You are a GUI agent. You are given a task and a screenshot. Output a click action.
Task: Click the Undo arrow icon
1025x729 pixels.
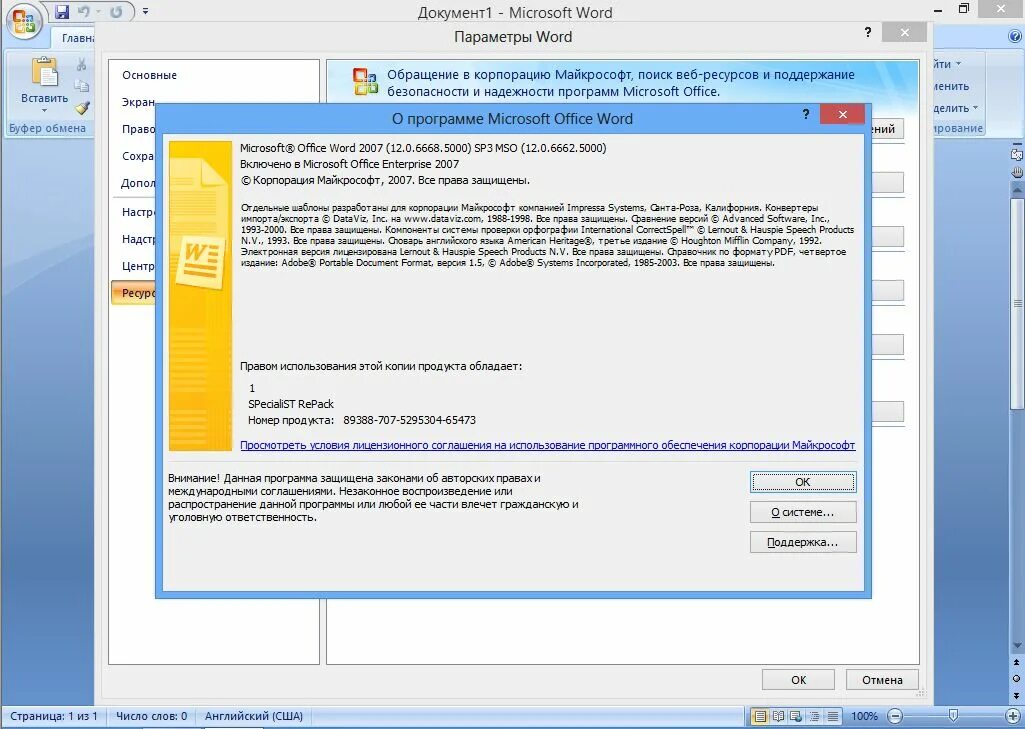pos(84,11)
